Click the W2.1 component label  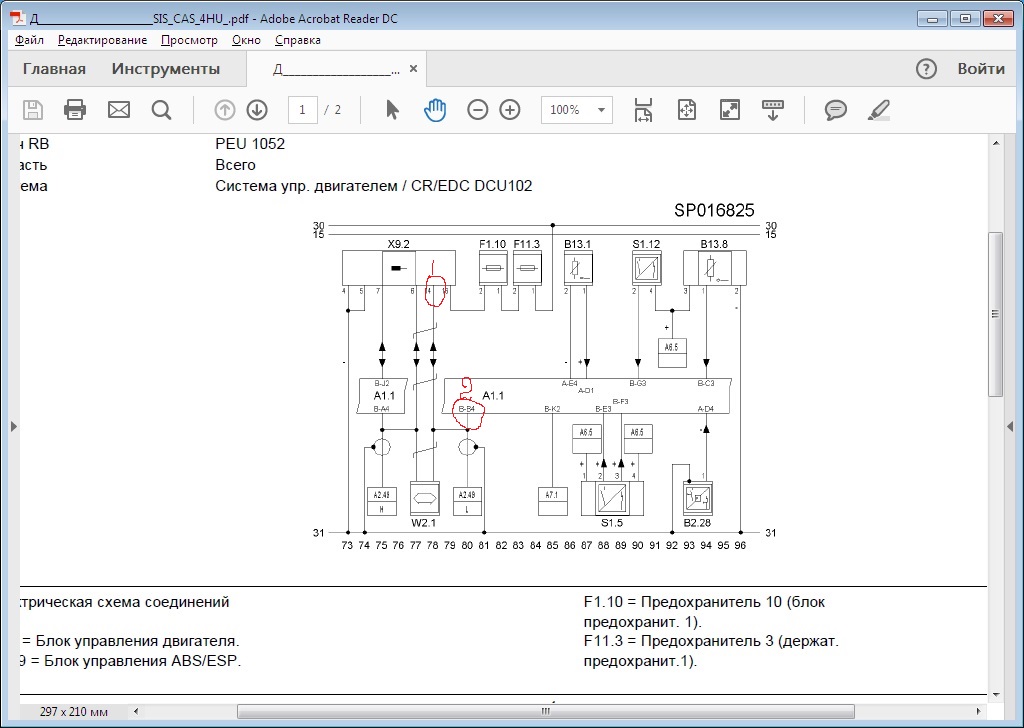click(x=423, y=523)
